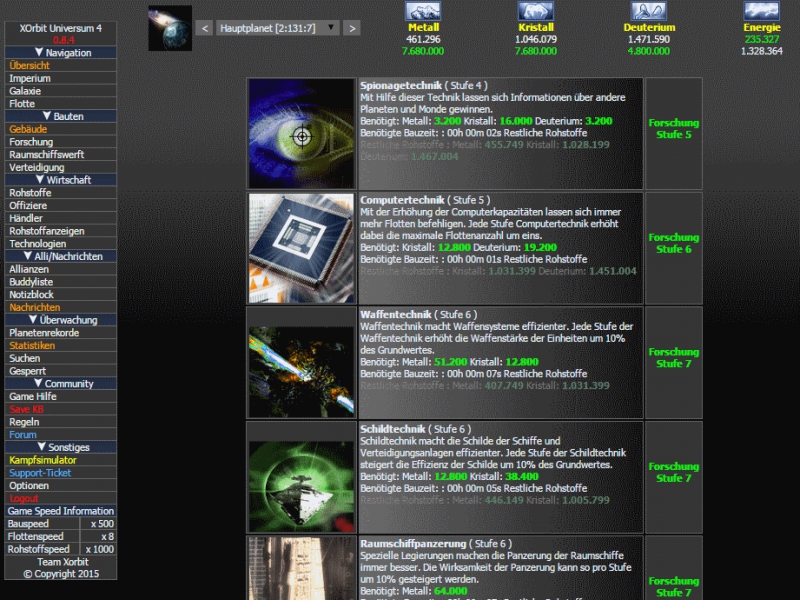Open the Gesperrt list
Screen dimensions: 800x600
tap(28, 371)
